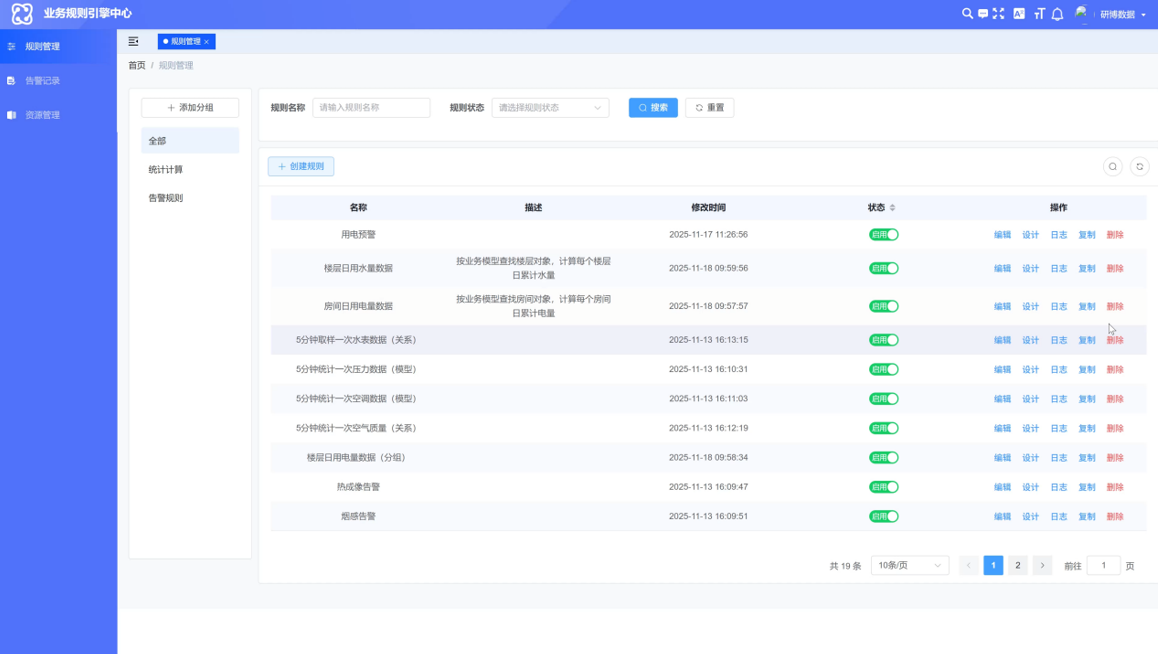Open the font size adjustment icon
This screenshot has height=654, width=1158.
(1039, 14)
